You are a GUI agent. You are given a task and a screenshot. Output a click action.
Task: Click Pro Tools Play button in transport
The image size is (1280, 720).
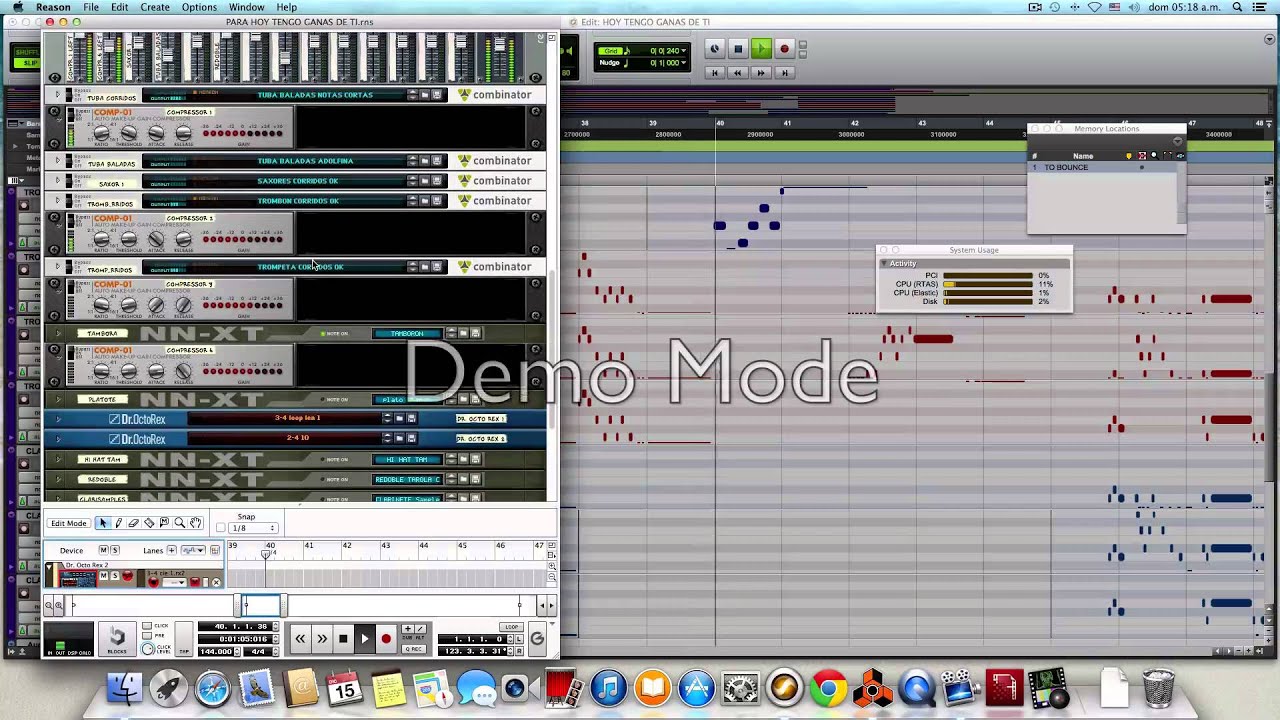(x=761, y=48)
